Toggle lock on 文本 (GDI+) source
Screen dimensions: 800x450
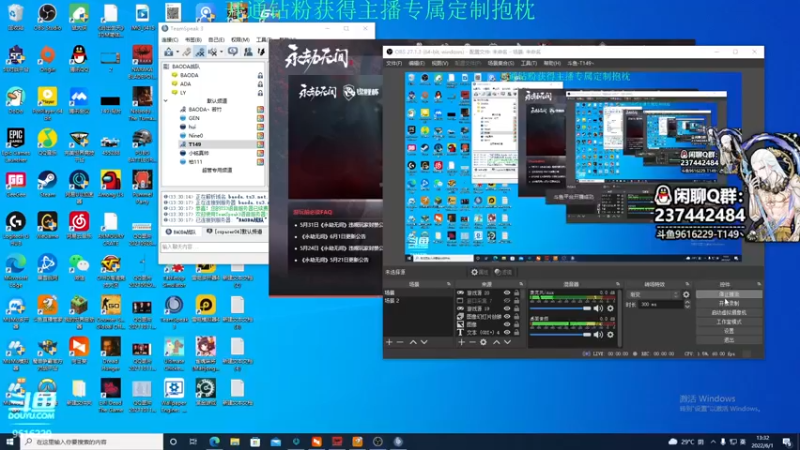coord(516,332)
